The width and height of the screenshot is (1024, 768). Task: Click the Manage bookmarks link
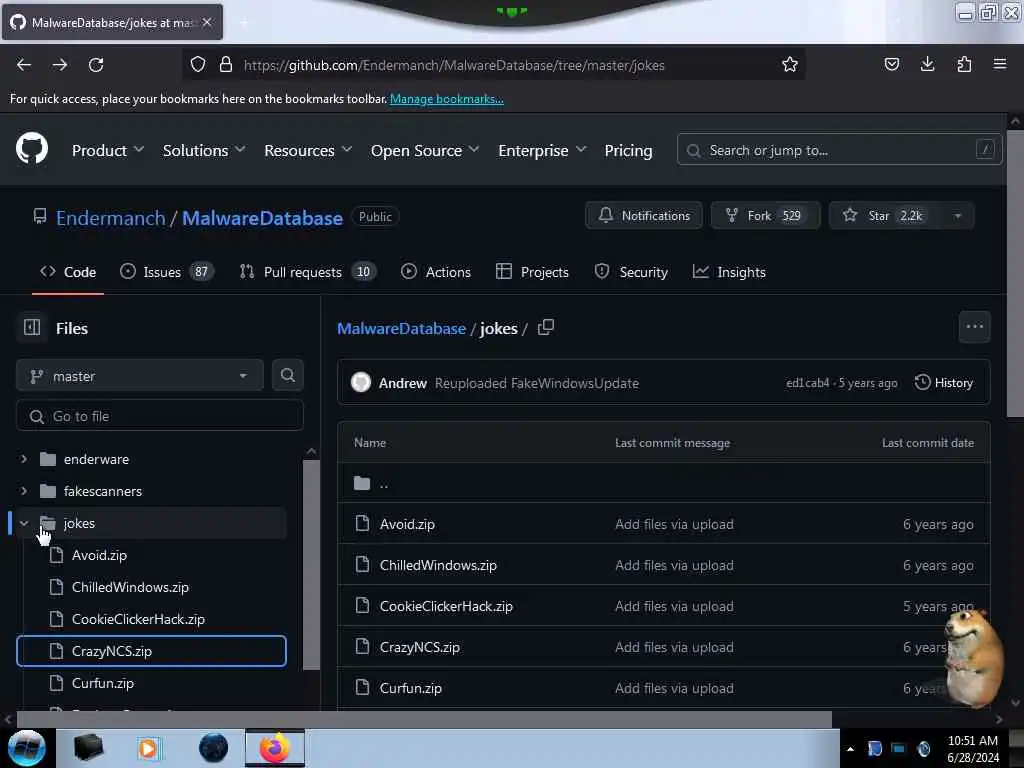click(x=447, y=99)
